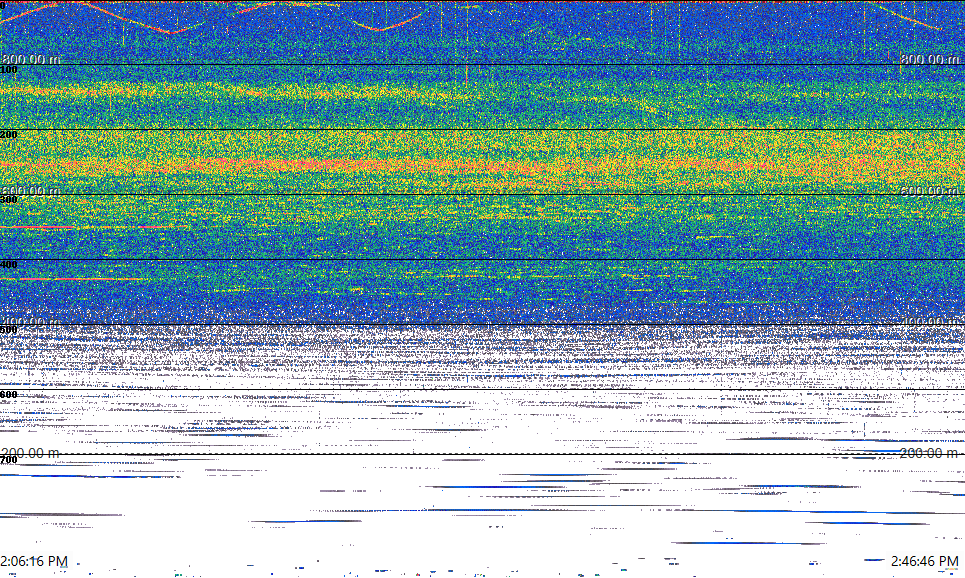Select the right-side 400.00 m depth label
Viewport: 965px width, 578px height.
[x=930, y=322]
